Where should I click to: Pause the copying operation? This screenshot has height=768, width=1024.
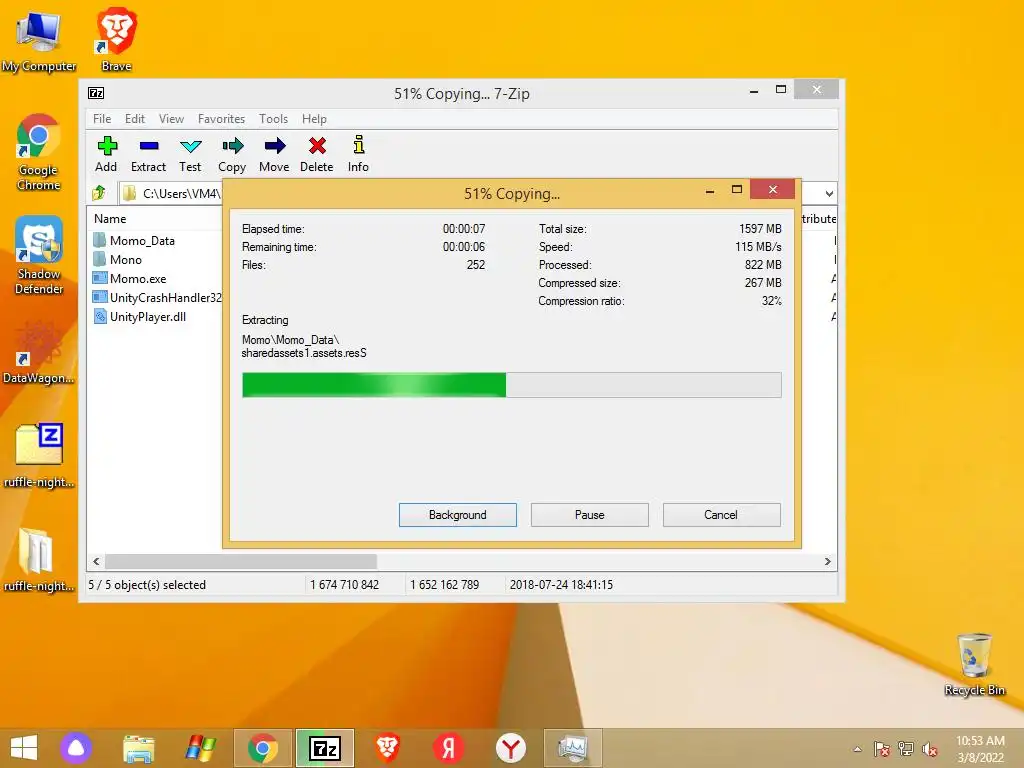[x=590, y=515]
